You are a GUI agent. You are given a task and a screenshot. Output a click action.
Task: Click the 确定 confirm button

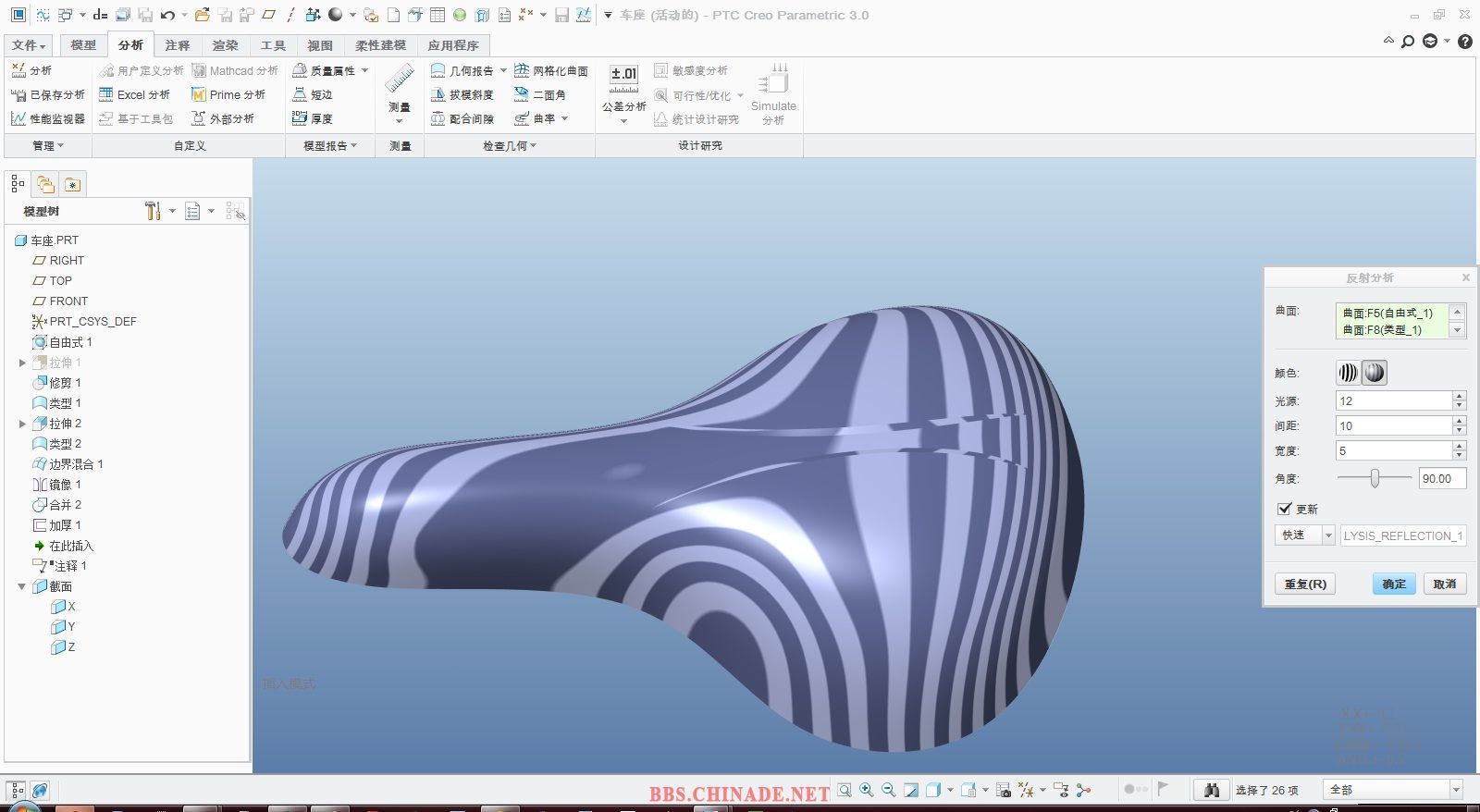click(1394, 584)
